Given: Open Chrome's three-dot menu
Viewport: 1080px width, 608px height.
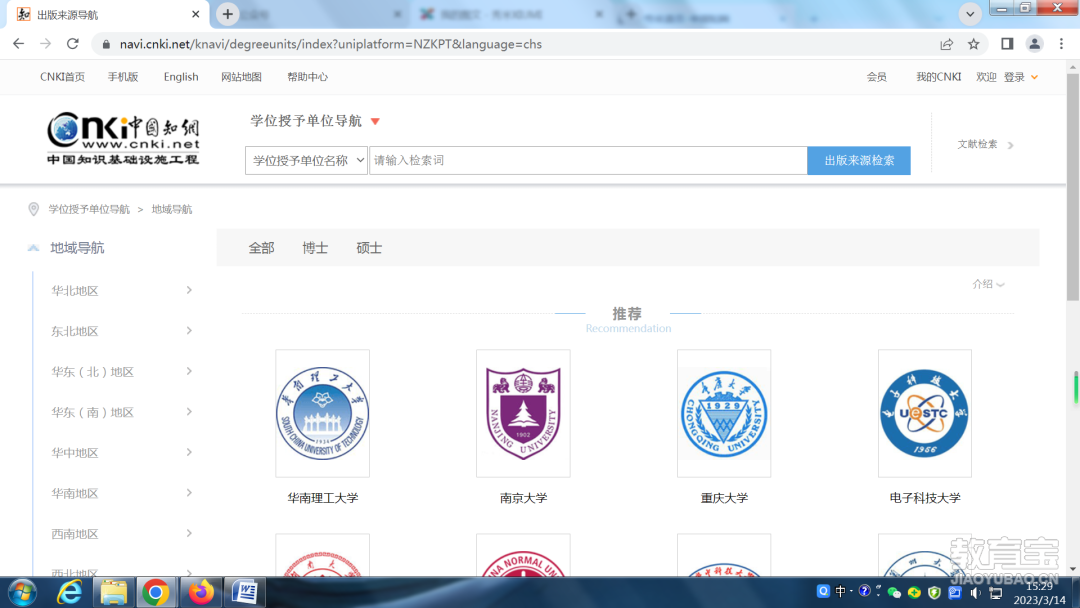Looking at the screenshot, I should coord(1061,44).
